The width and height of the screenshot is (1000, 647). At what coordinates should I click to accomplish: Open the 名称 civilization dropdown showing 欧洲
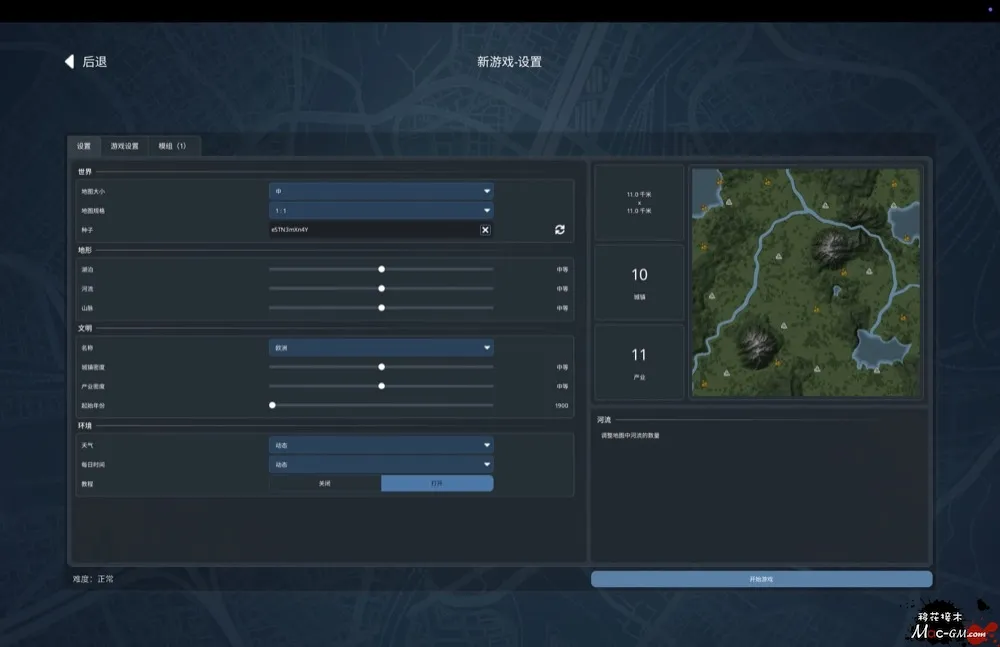pyautogui.click(x=381, y=348)
